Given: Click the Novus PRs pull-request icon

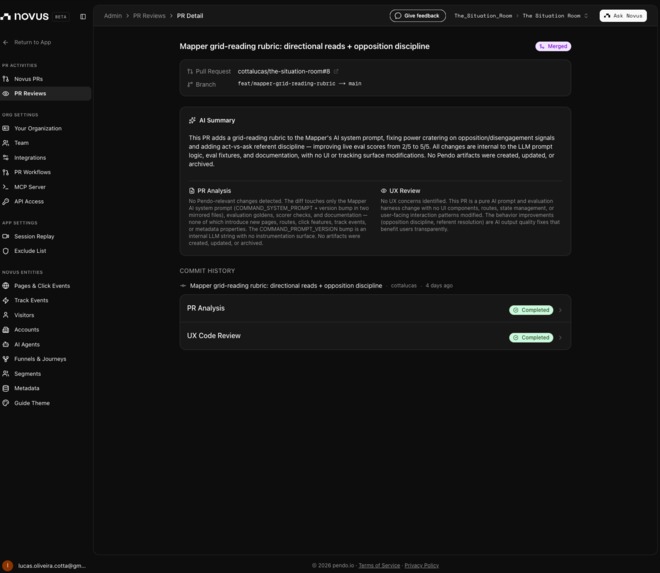Looking at the screenshot, I should (5, 79).
